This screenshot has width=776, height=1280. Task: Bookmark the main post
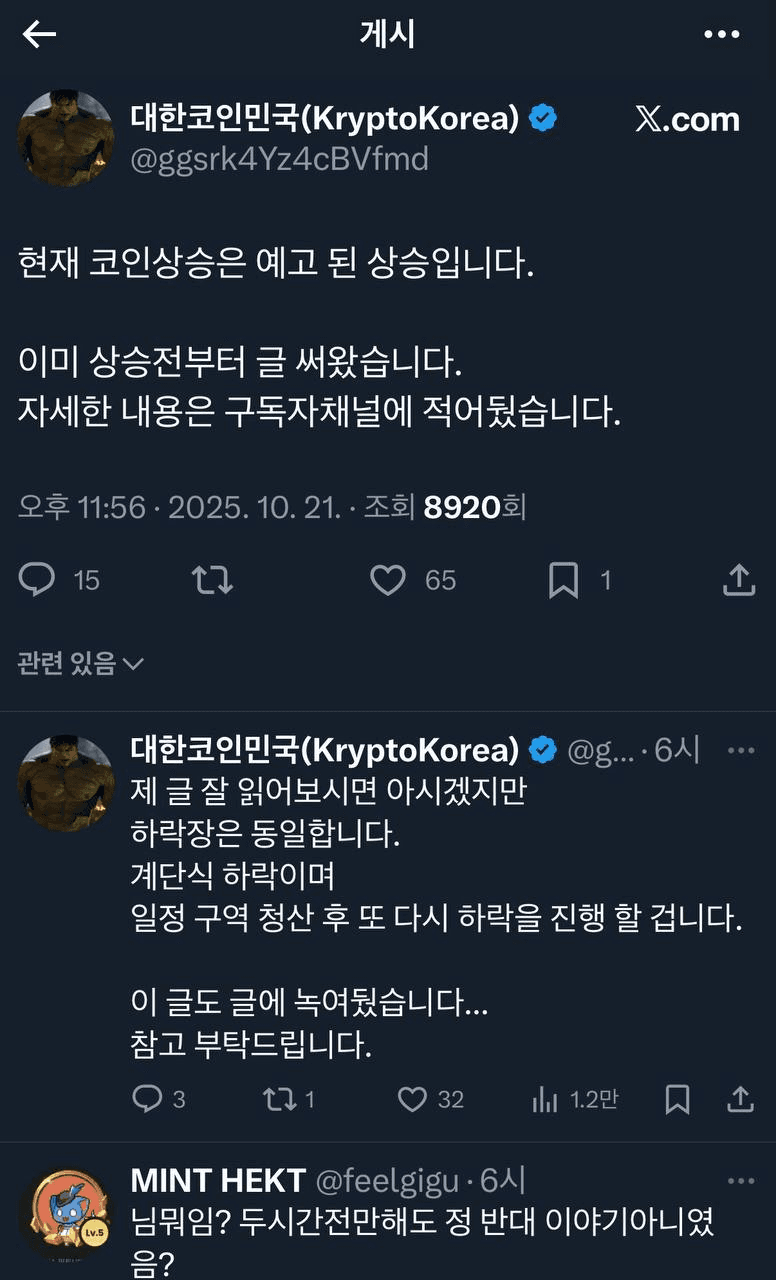[x=564, y=579]
